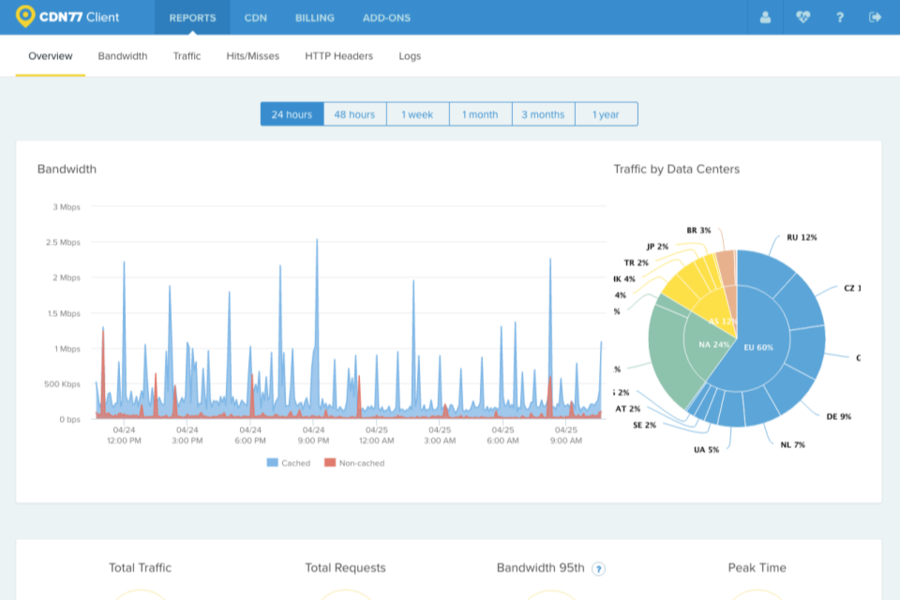The image size is (900, 600).
Task: Click the AT 2% pie label
Action: click(627, 409)
